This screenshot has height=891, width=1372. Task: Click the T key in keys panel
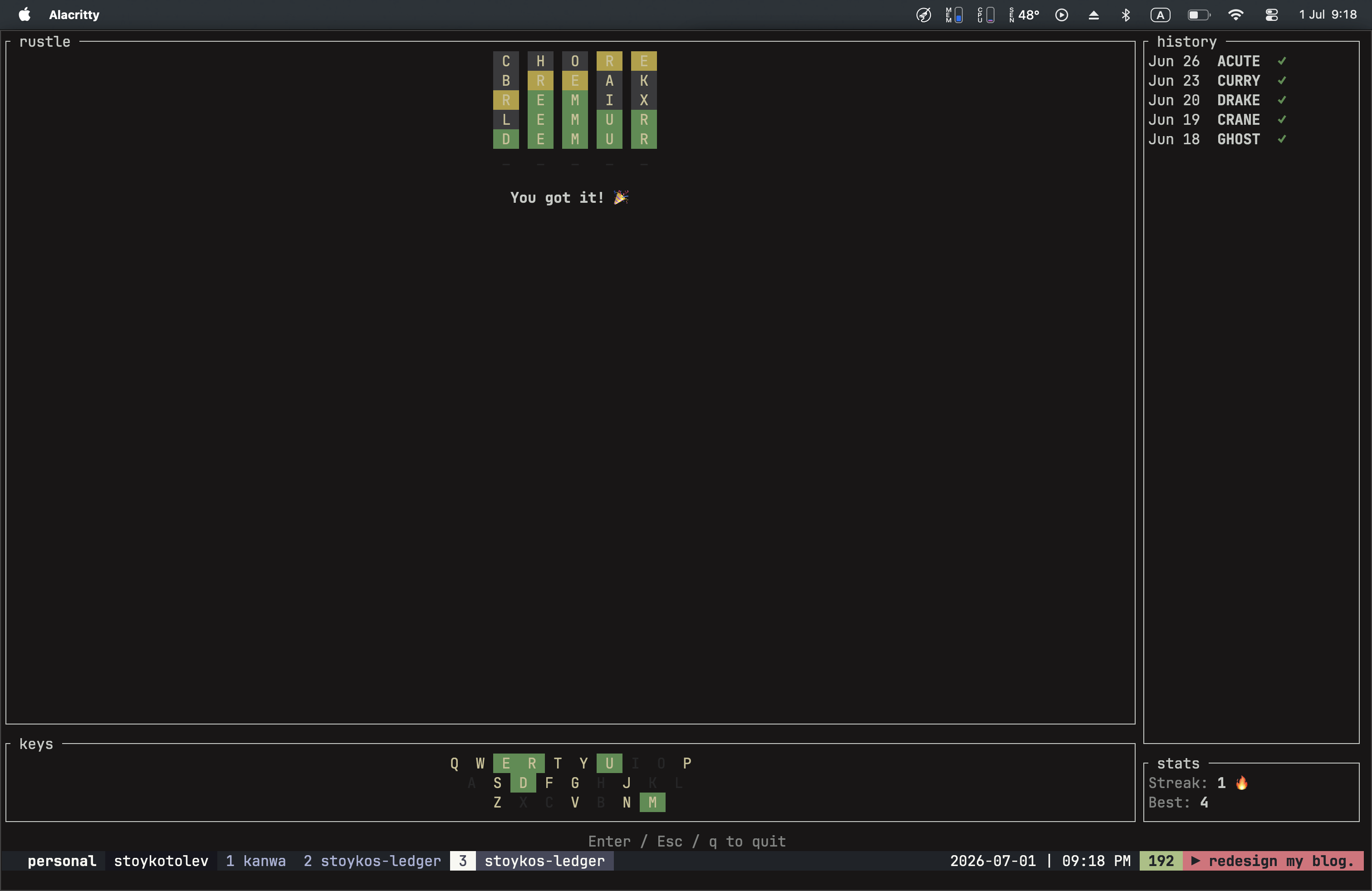[x=558, y=763]
